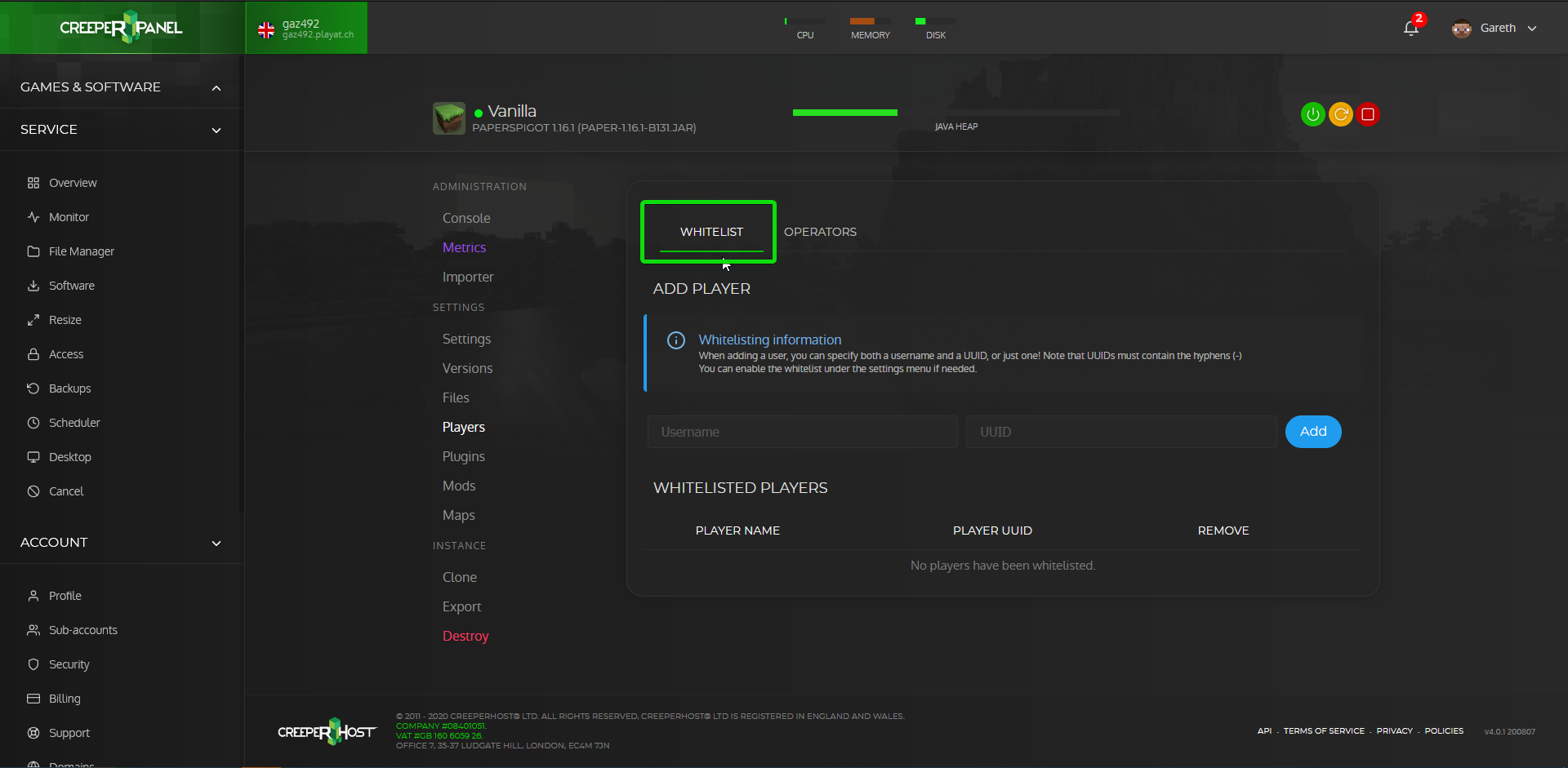Open the Maps menu item
Viewport: 1568px width, 768px height.
[458, 515]
